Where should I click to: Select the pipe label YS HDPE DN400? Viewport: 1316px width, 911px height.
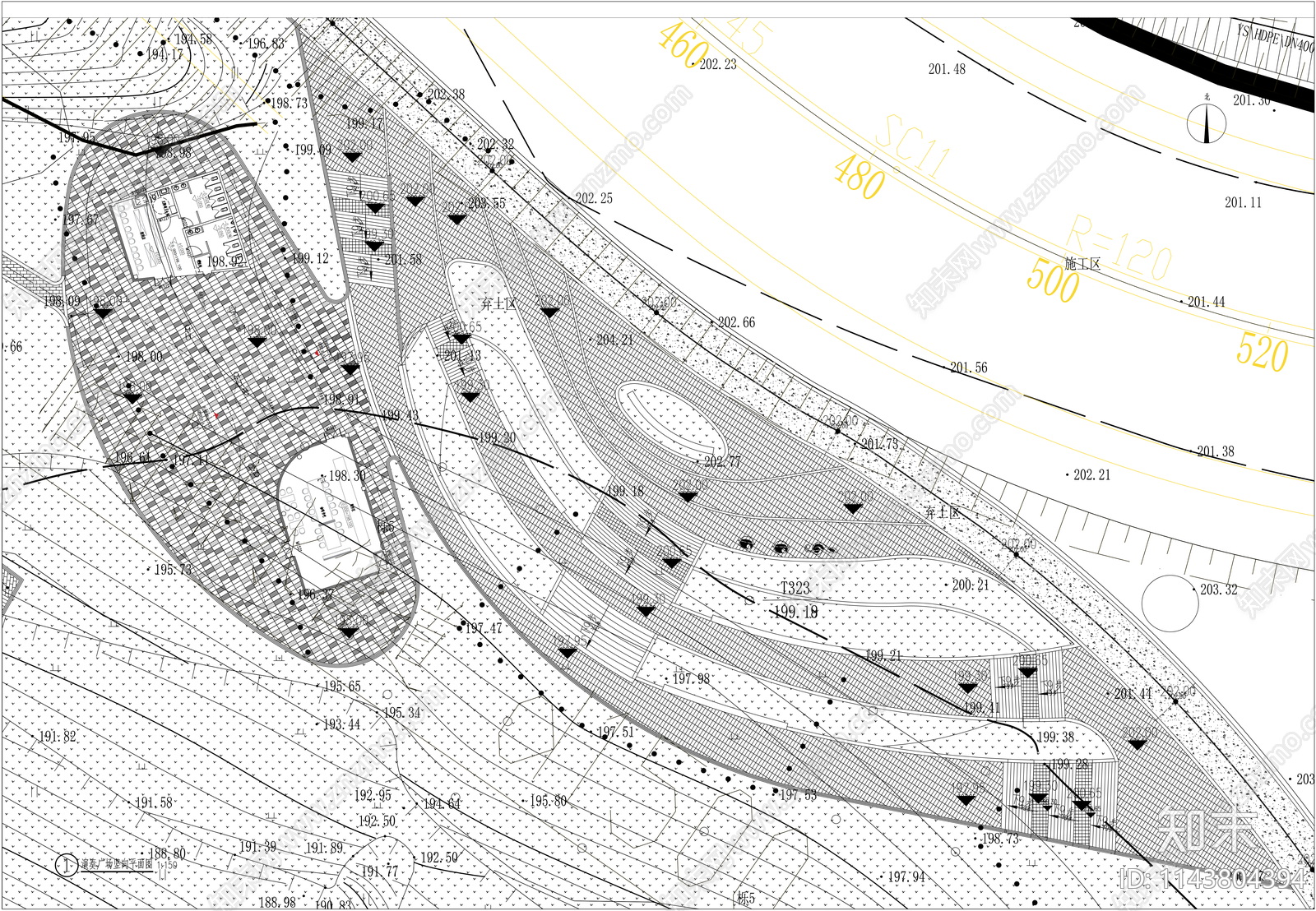tap(1276, 39)
